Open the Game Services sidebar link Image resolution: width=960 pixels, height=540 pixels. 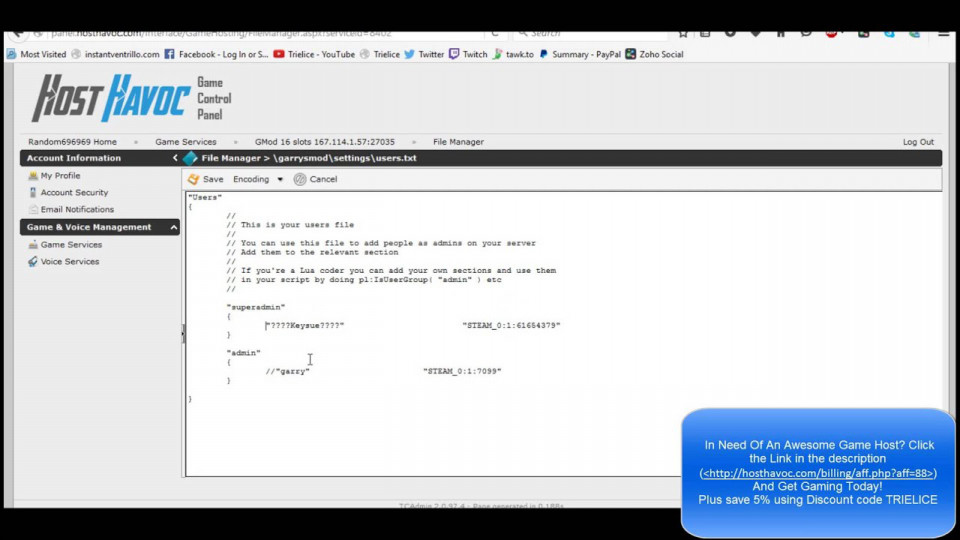(x=71, y=244)
